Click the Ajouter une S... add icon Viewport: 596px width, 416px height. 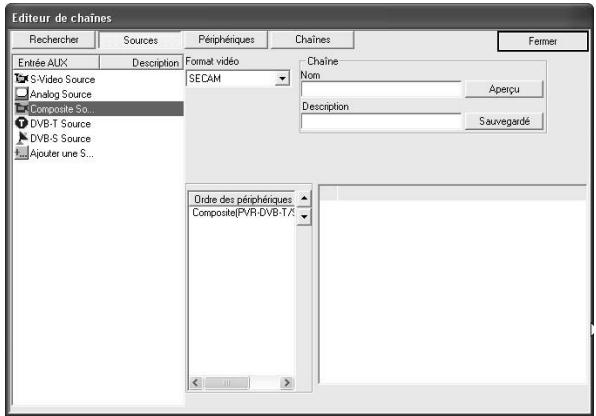21,153
